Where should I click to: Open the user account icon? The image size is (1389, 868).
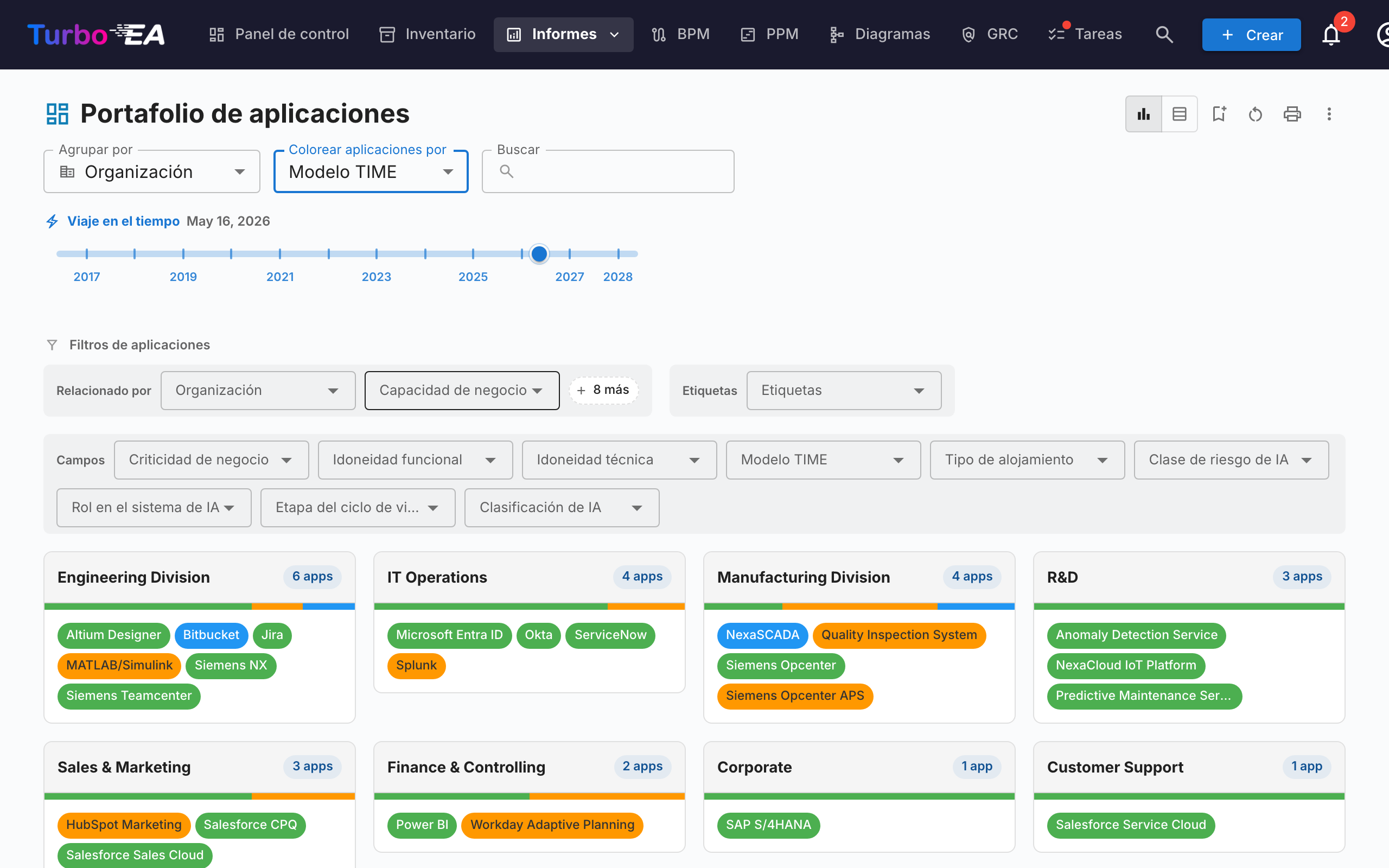1383,34
